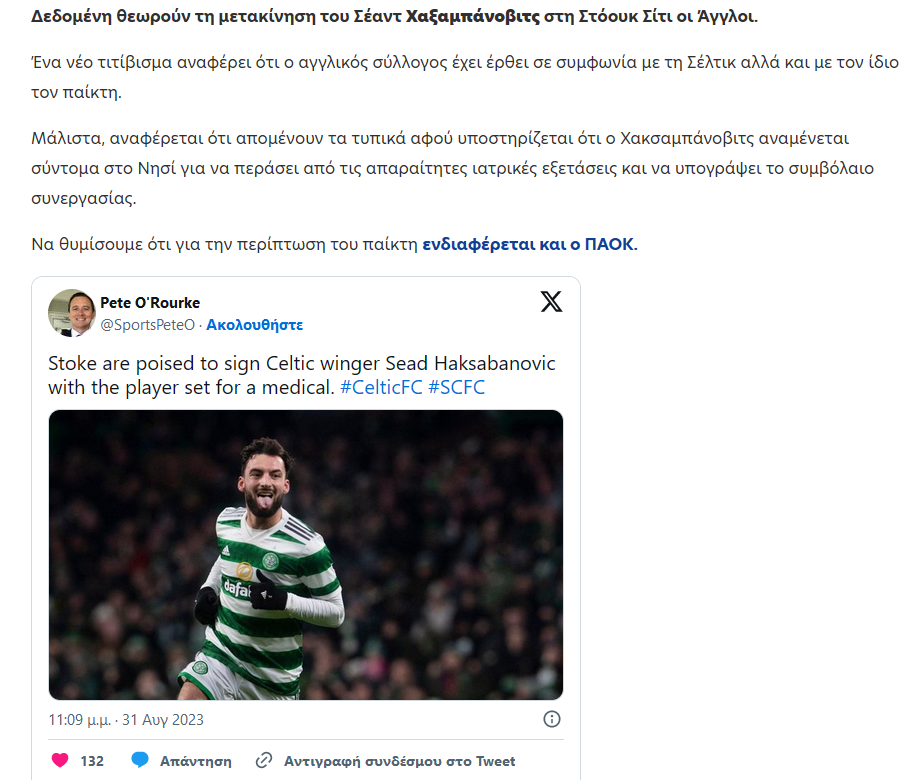
Task: Click the tweet text about Stoke signing
Action: point(302,376)
